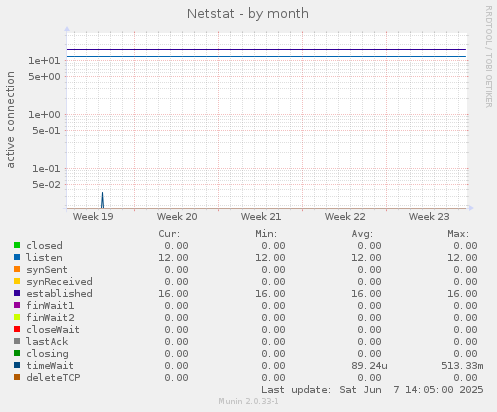Click the purple established line on graph

click(266, 49)
